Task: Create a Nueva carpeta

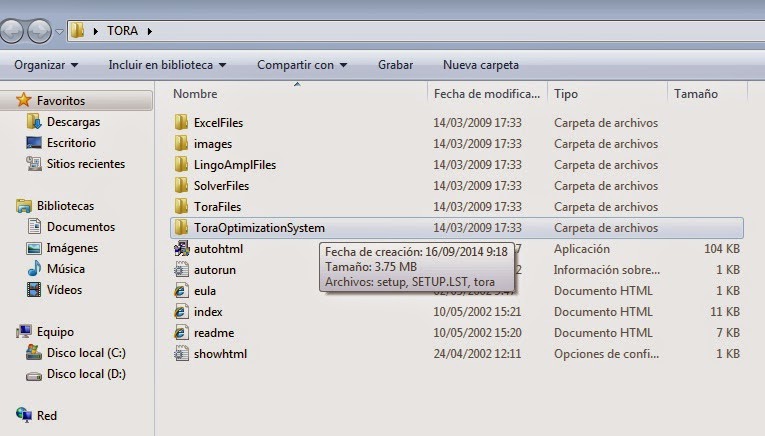Action: pyautogui.click(x=481, y=65)
